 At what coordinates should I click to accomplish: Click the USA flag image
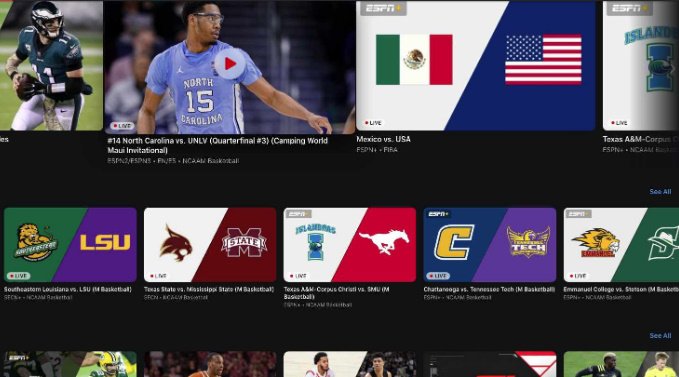(543, 60)
